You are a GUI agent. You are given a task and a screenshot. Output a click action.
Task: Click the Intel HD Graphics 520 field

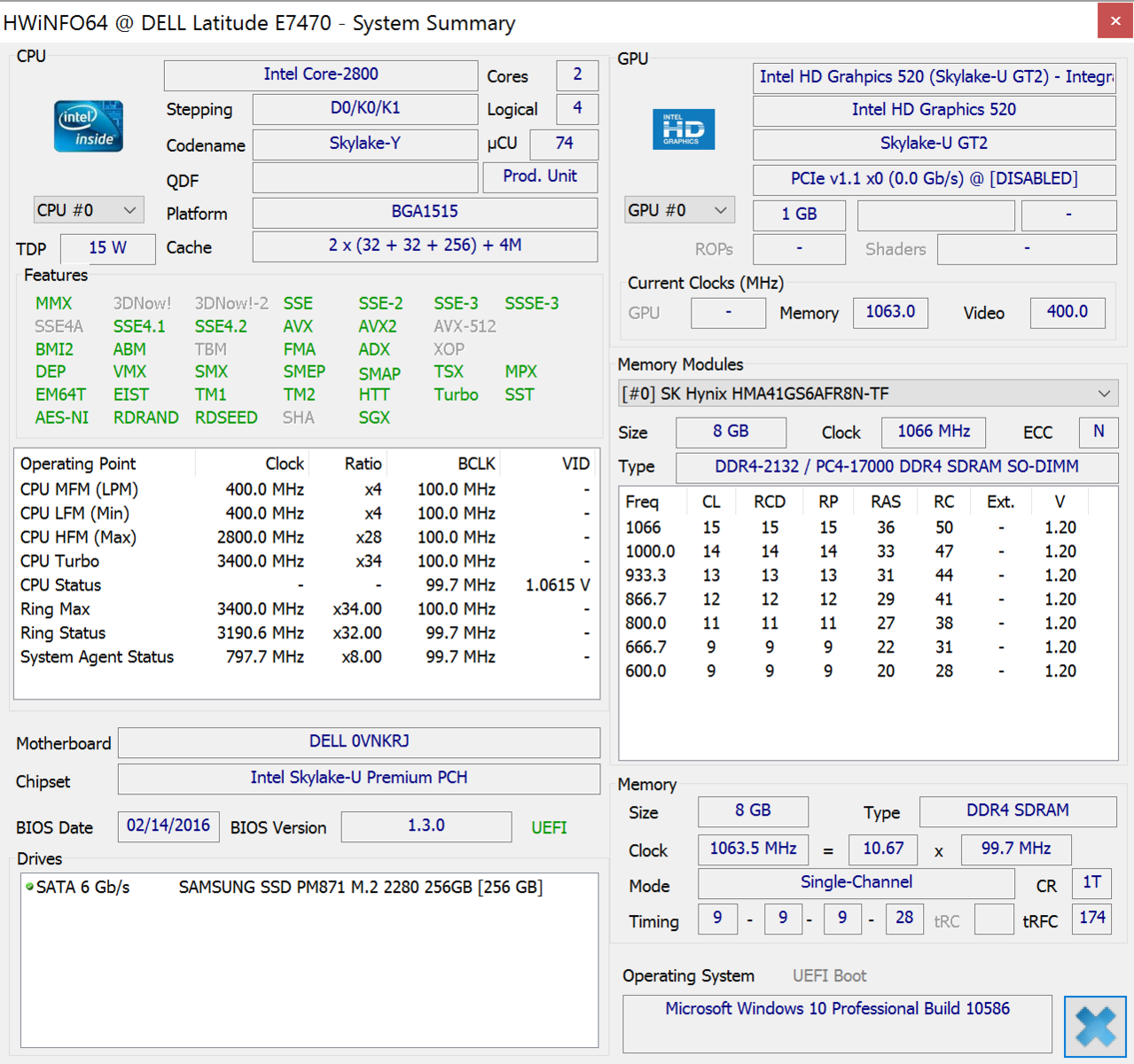click(934, 110)
